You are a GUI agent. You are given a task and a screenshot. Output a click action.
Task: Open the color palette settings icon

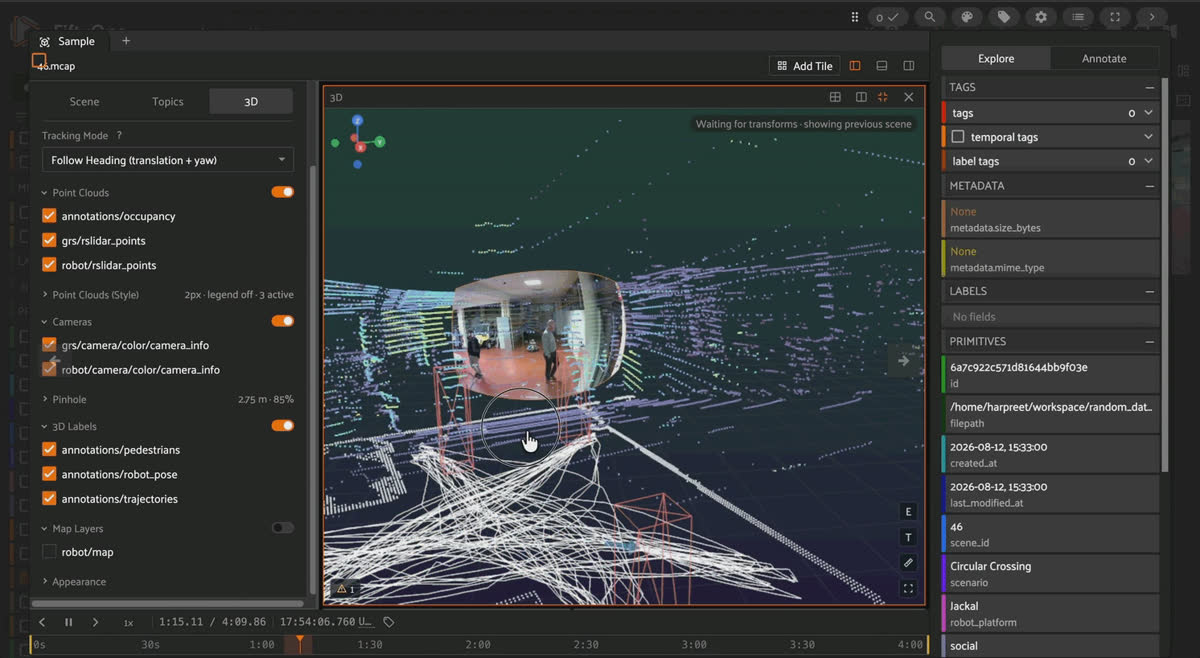[967, 17]
